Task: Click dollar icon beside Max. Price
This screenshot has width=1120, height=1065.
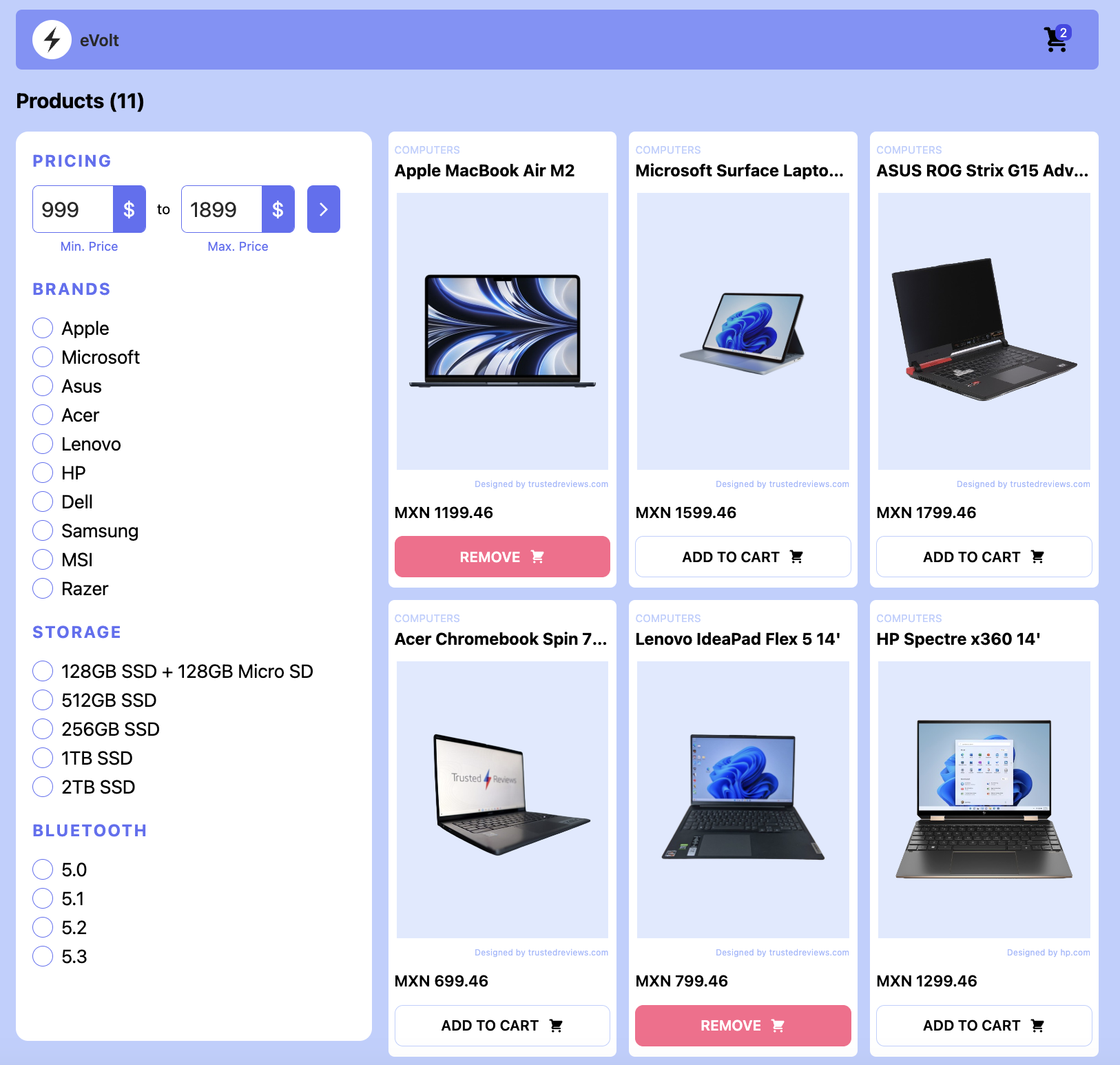Action: click(x=278, y=209)
